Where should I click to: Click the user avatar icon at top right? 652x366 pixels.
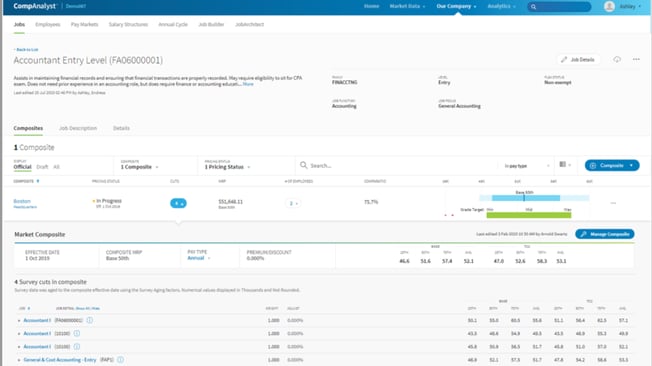pyautogui.click(x=609, y=6)
